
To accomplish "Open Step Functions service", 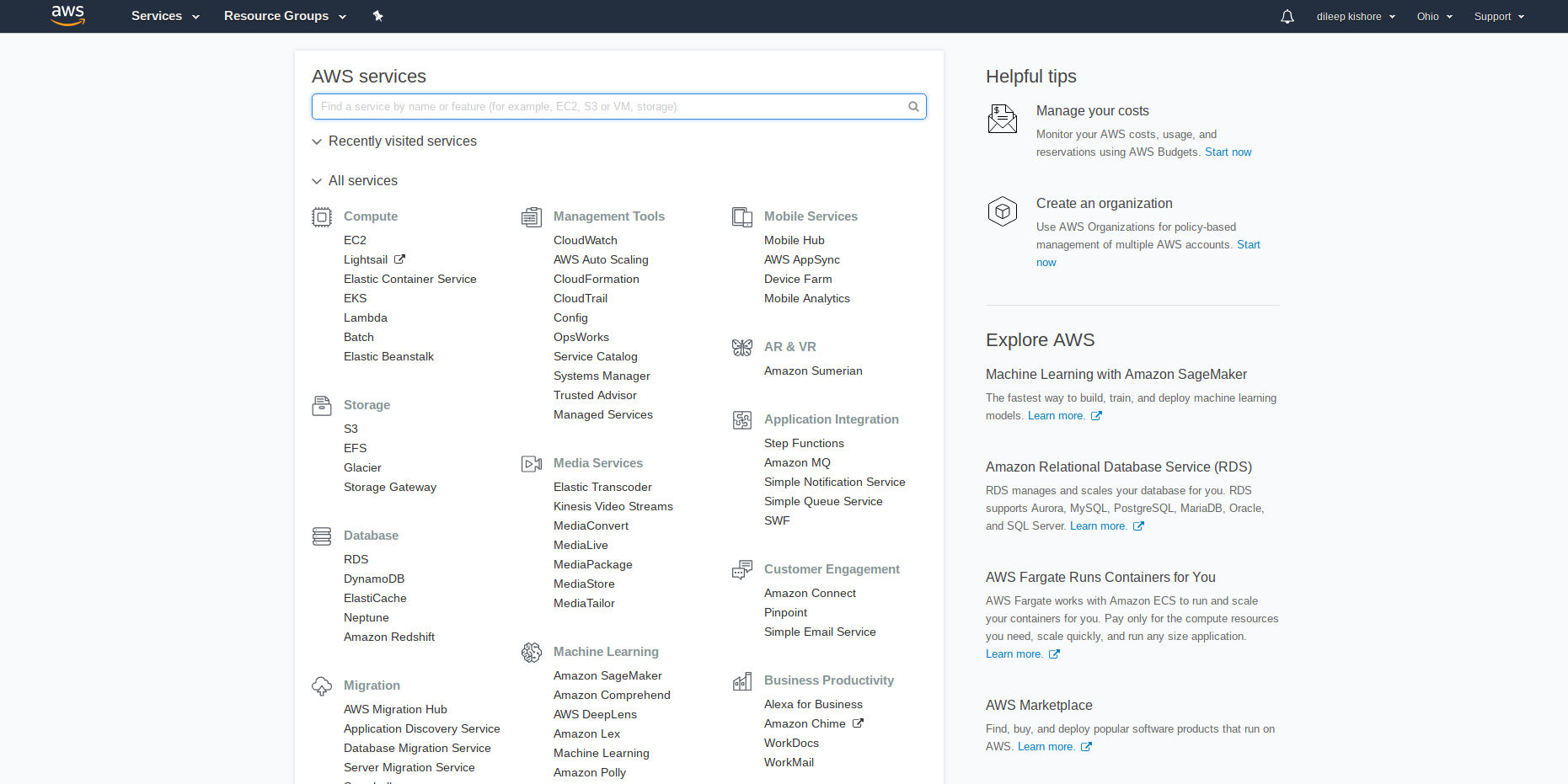I will [x=804, y=444].
